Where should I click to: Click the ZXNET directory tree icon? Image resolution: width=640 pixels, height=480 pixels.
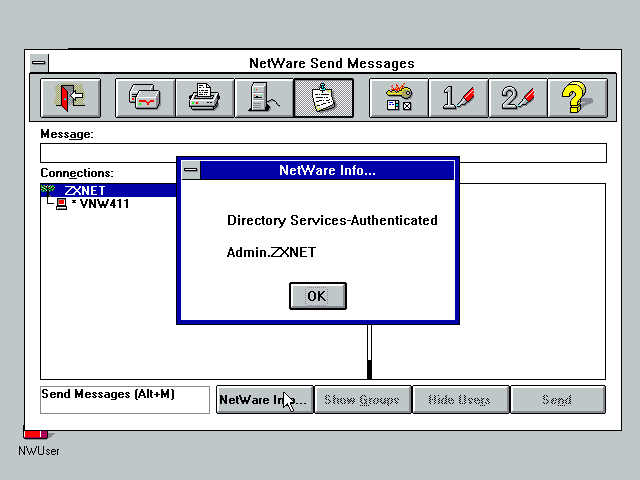48,190
